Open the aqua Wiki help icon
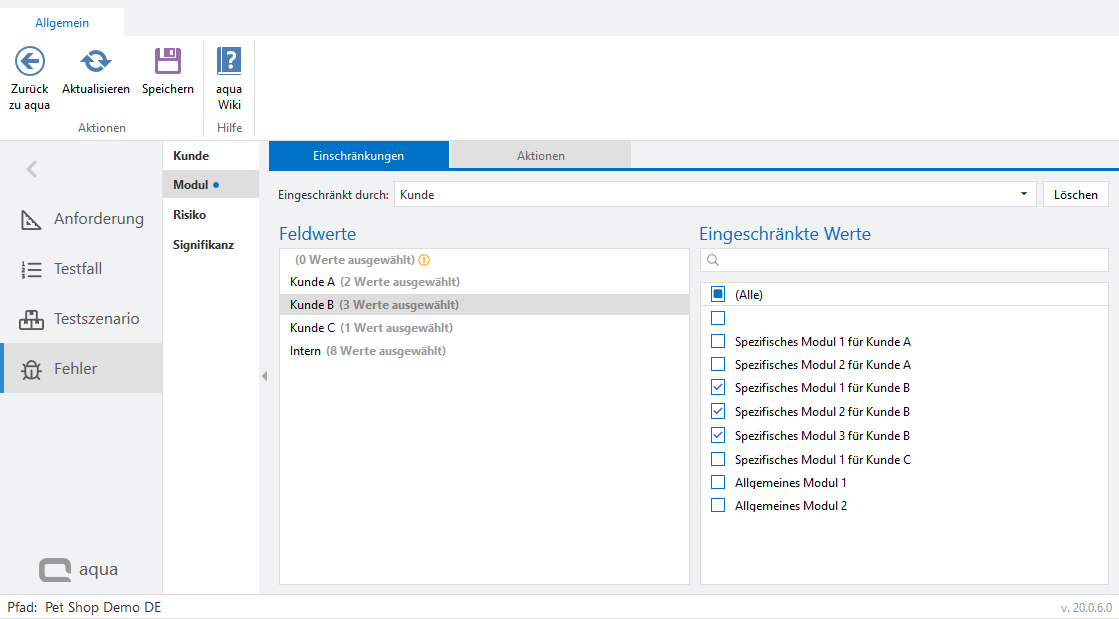 229,62
